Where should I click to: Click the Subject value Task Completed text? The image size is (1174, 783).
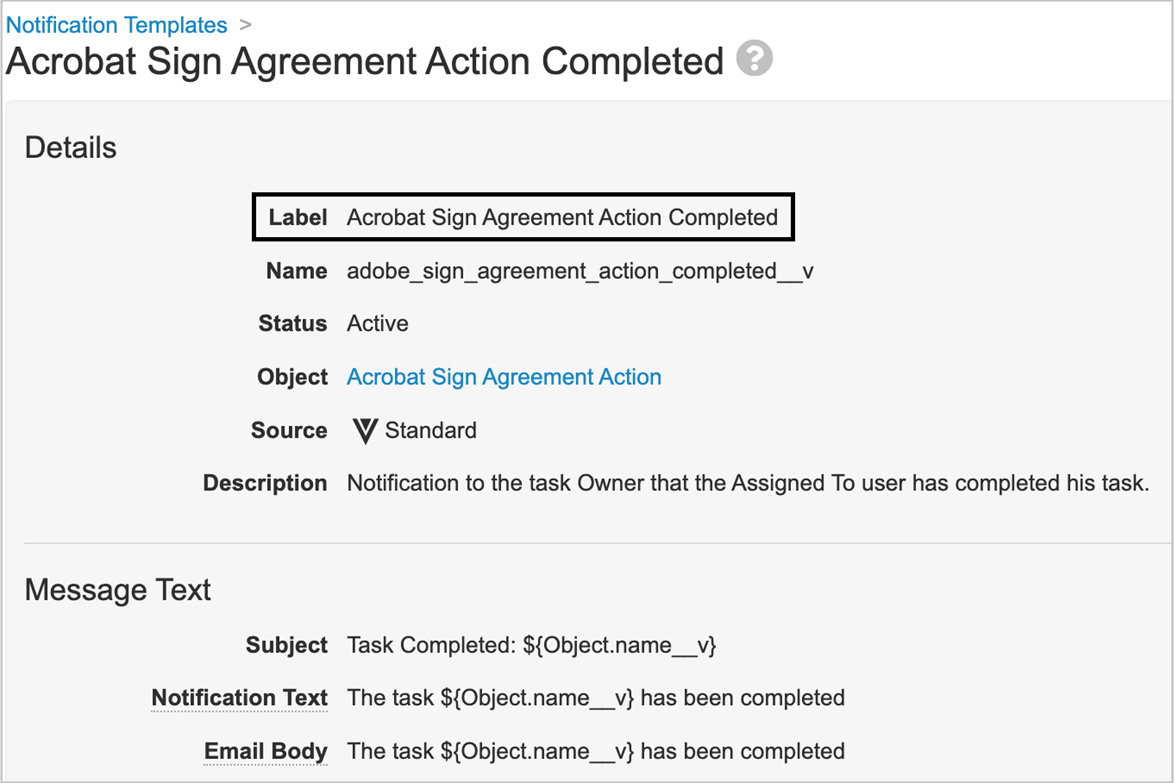(531, 645)
